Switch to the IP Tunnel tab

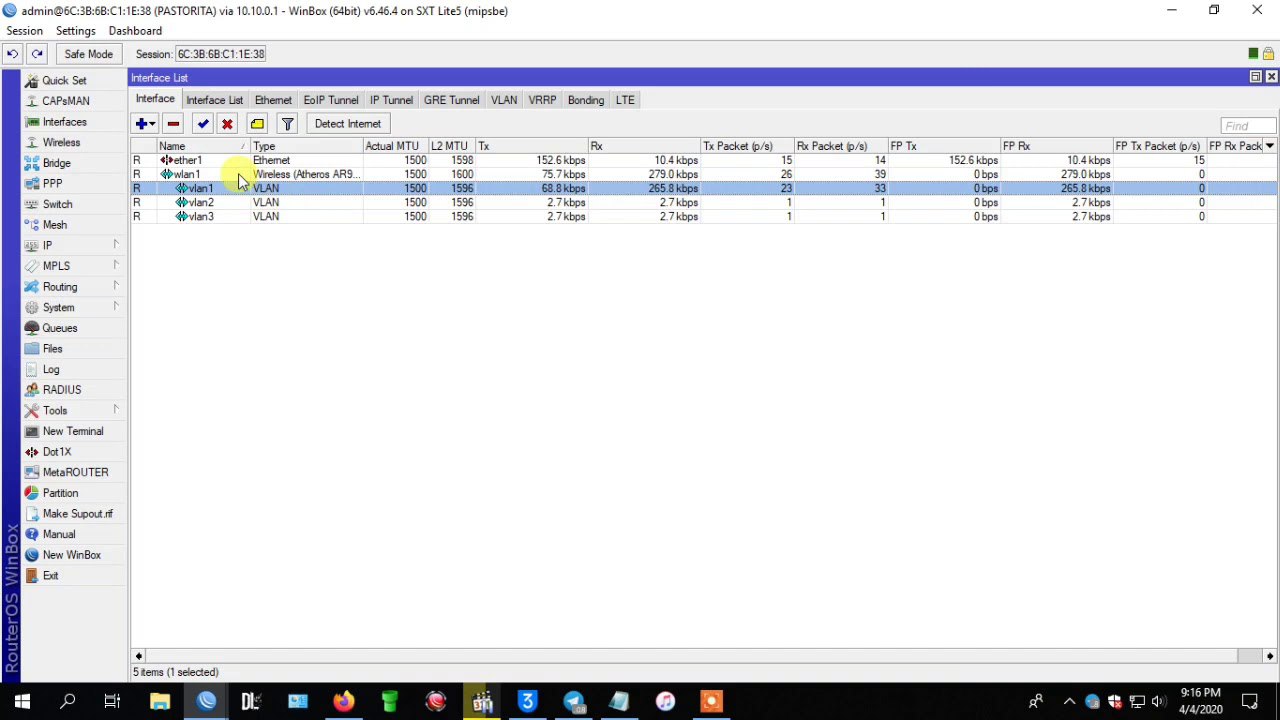[x=391, y=100]
